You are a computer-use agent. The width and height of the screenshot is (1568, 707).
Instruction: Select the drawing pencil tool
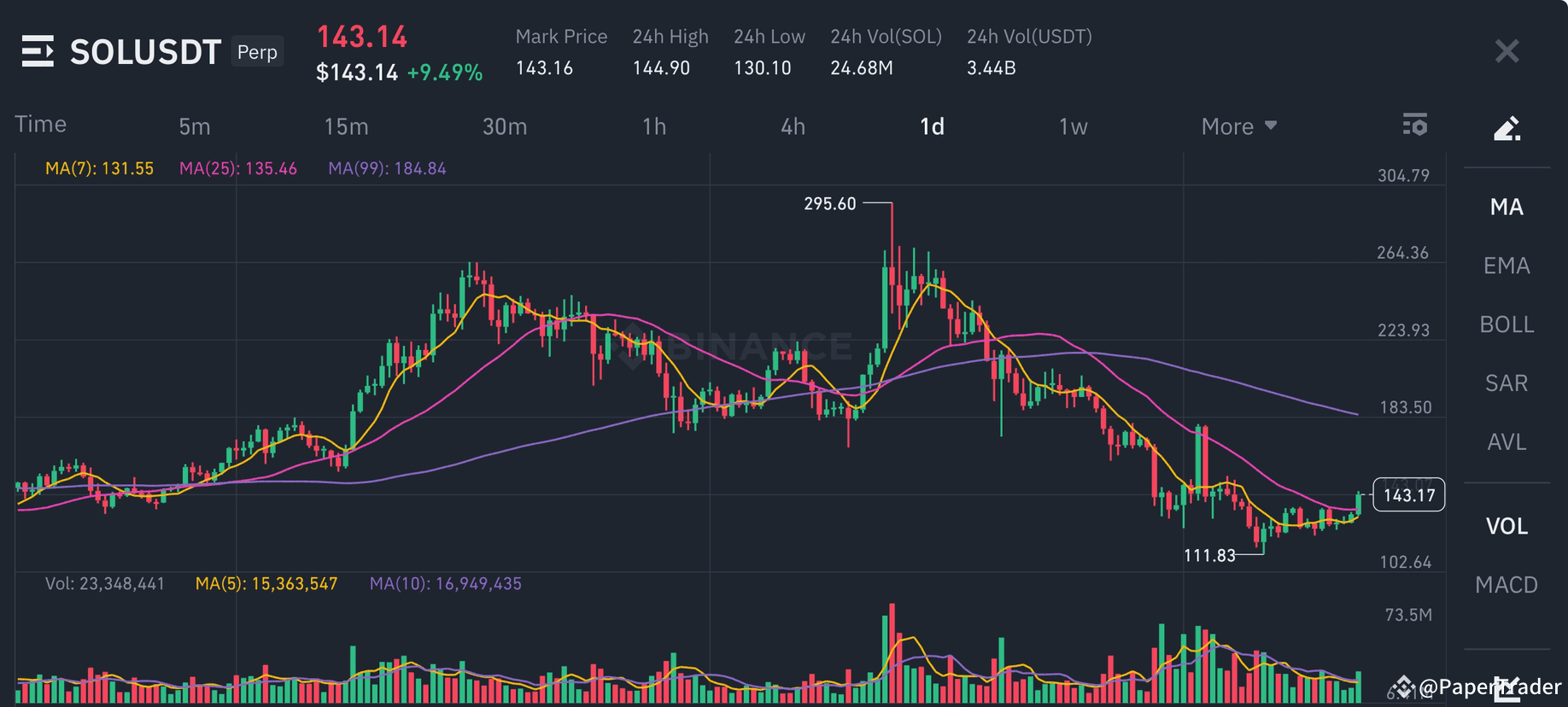[1507, 128]
